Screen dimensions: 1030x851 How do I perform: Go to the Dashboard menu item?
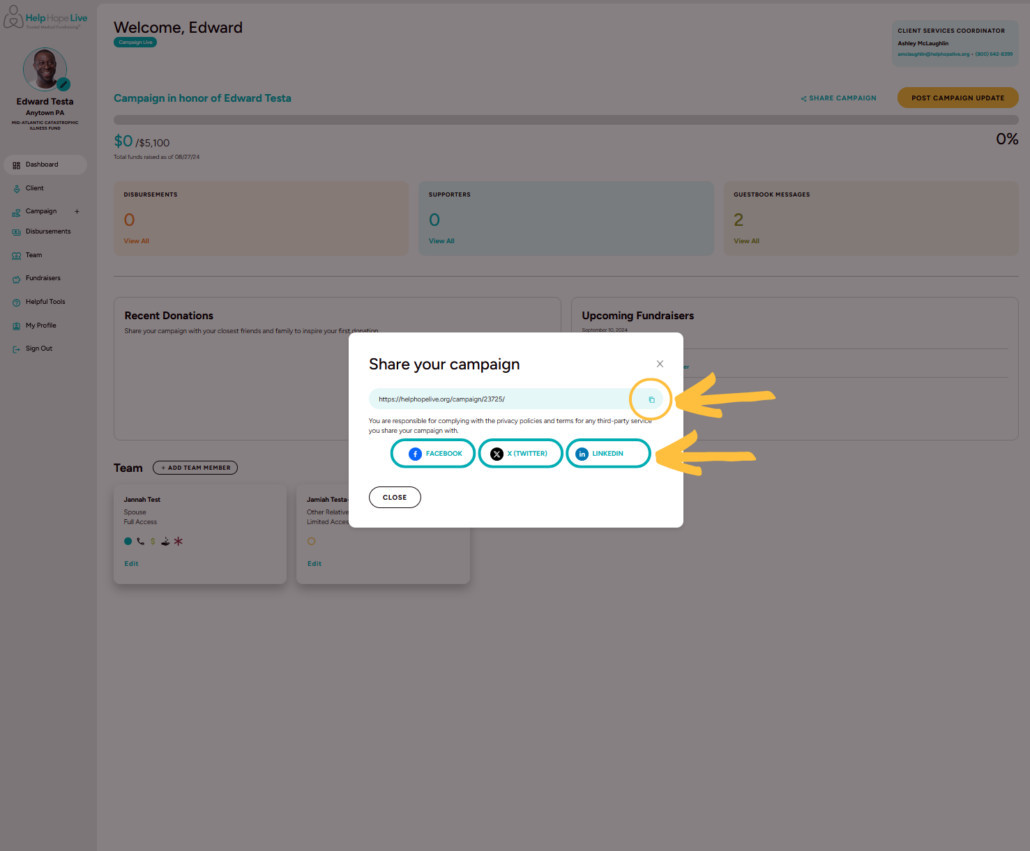pos(45,165)
